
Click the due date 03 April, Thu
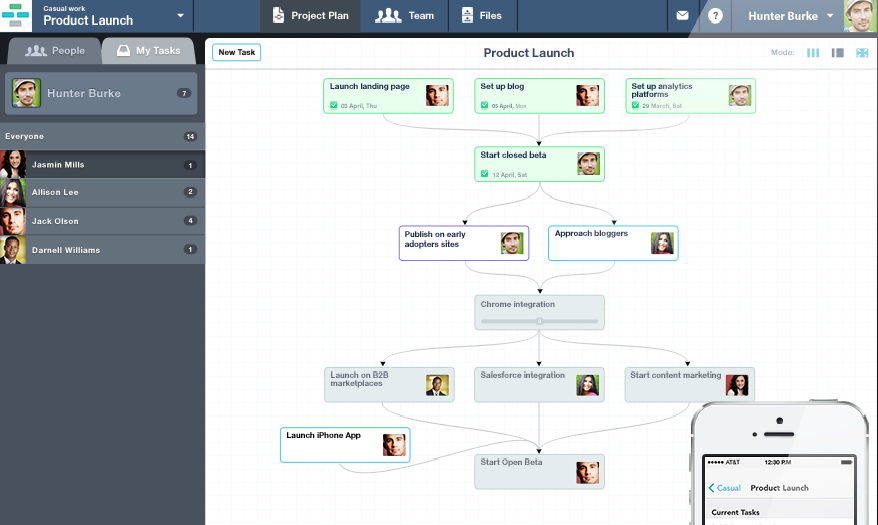[x=359, y=106]
